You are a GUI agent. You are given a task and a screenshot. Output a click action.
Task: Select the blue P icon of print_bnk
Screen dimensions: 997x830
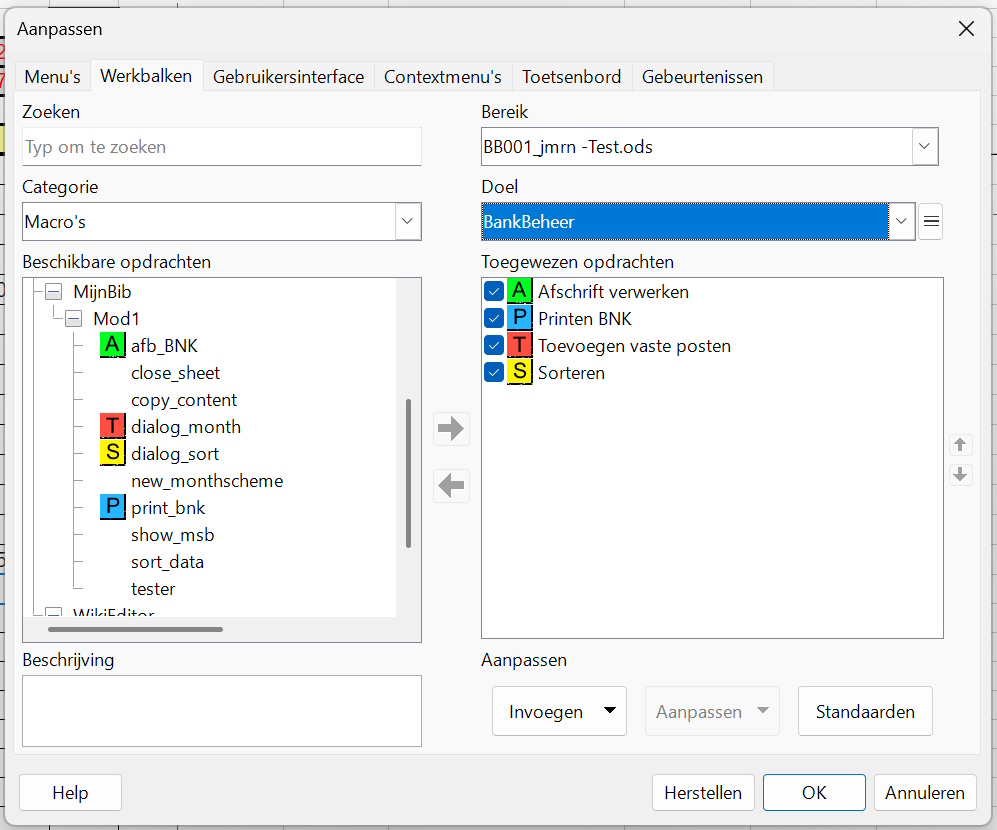[x=113, y=508]
